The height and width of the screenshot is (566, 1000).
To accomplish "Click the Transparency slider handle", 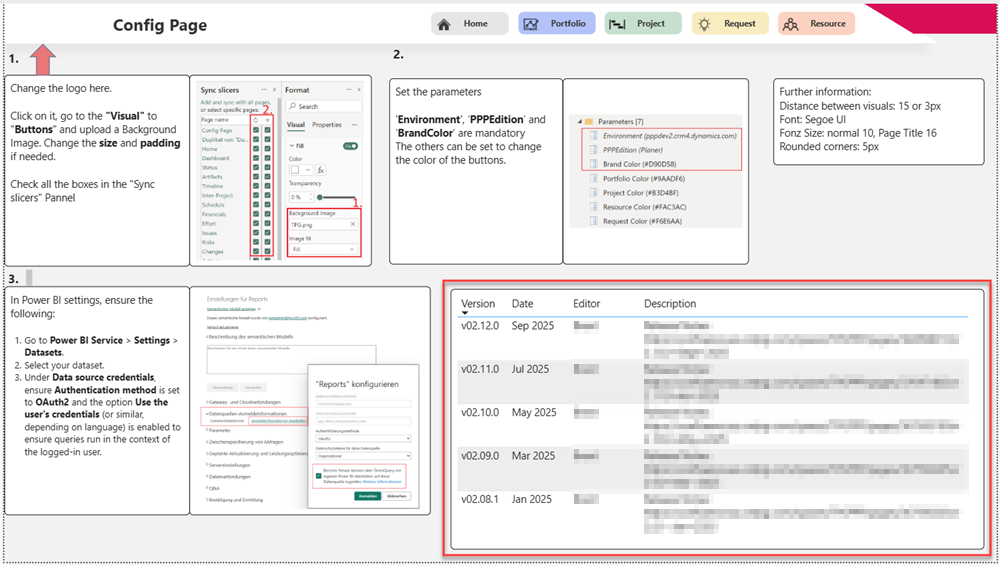I will 320,197.
